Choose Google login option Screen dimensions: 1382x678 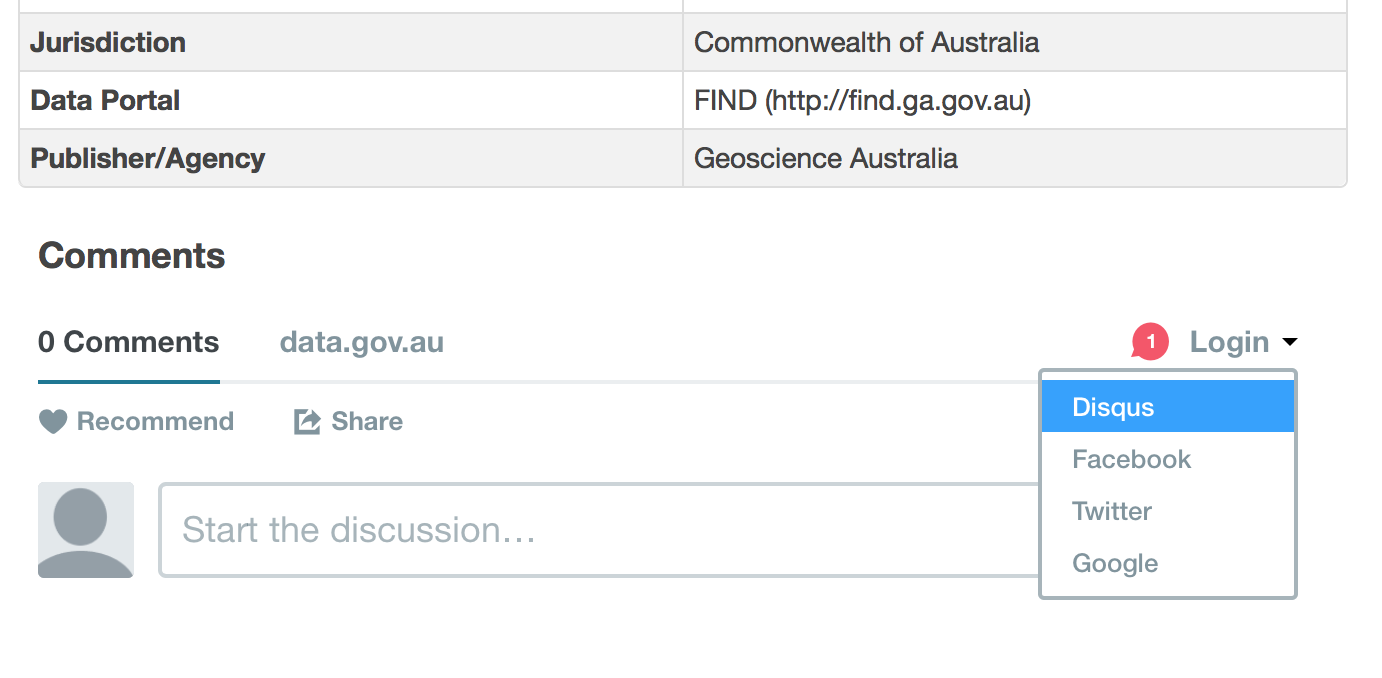[x=1115, y=563]
